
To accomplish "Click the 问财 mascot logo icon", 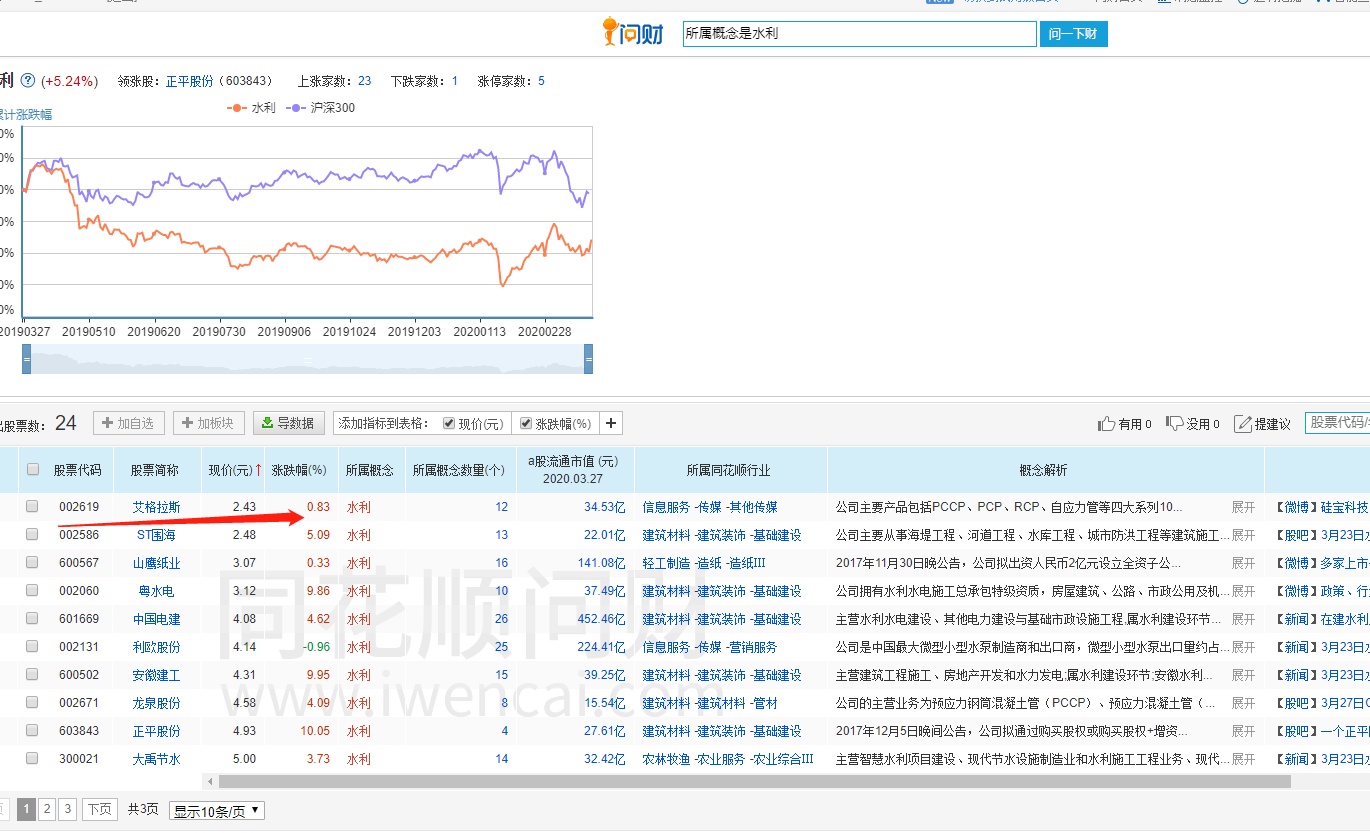I will pyautogui.click(x=611, y=31).
